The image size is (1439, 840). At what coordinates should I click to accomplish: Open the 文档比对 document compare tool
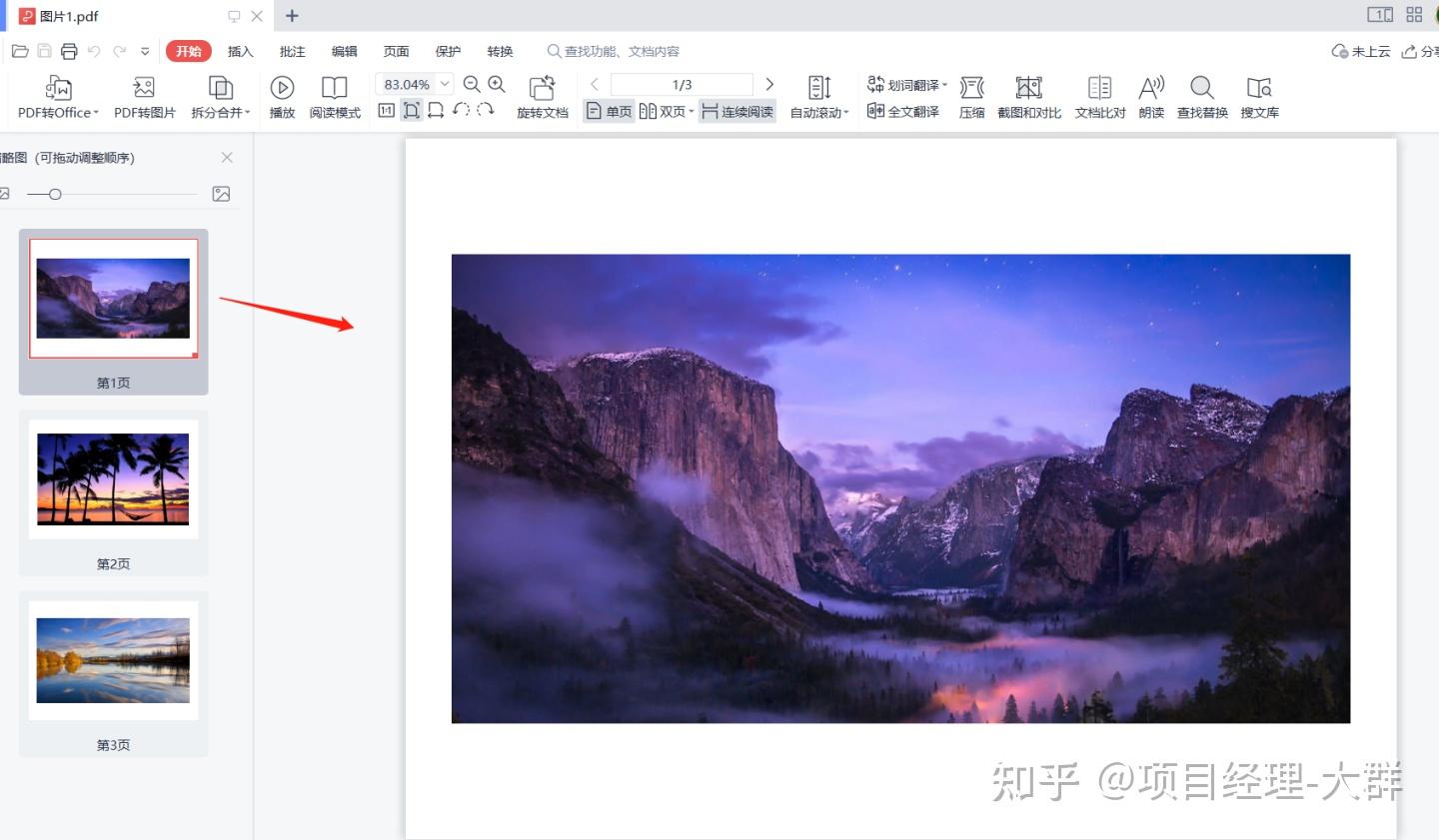pos(1100,98)
